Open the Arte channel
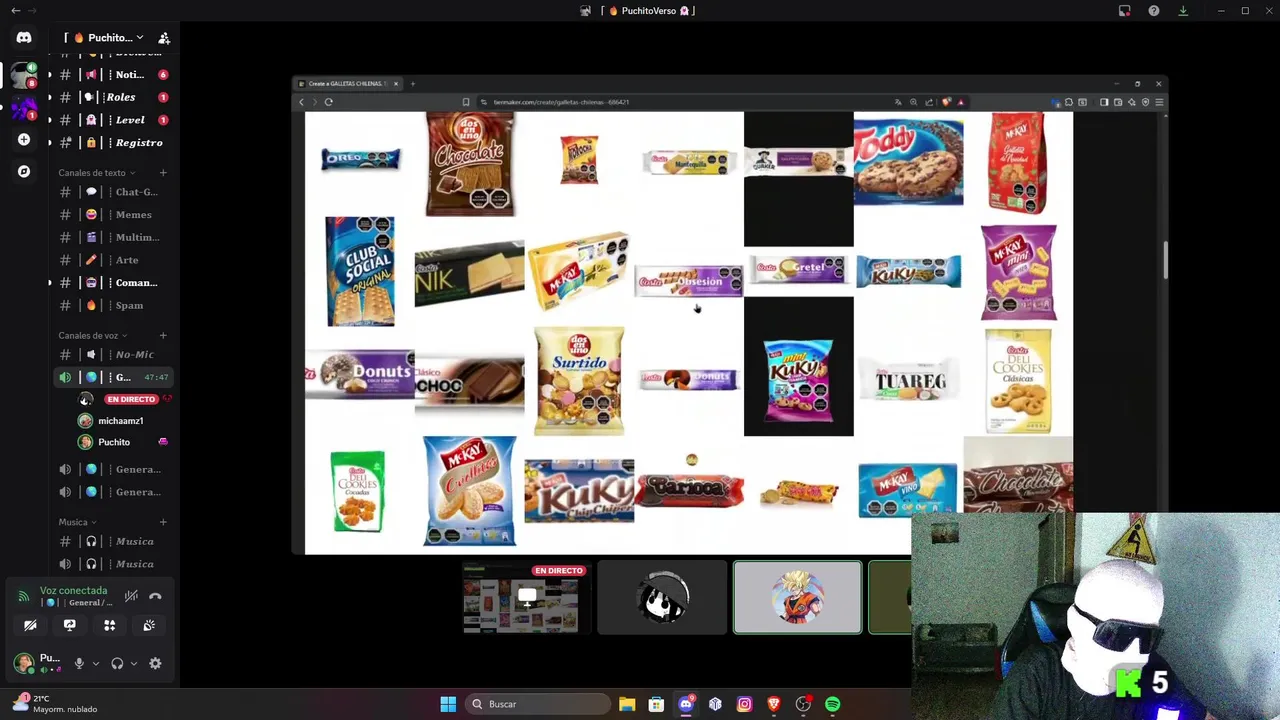This screenshot has height=720, width=1280. click(x=112, y=260)
